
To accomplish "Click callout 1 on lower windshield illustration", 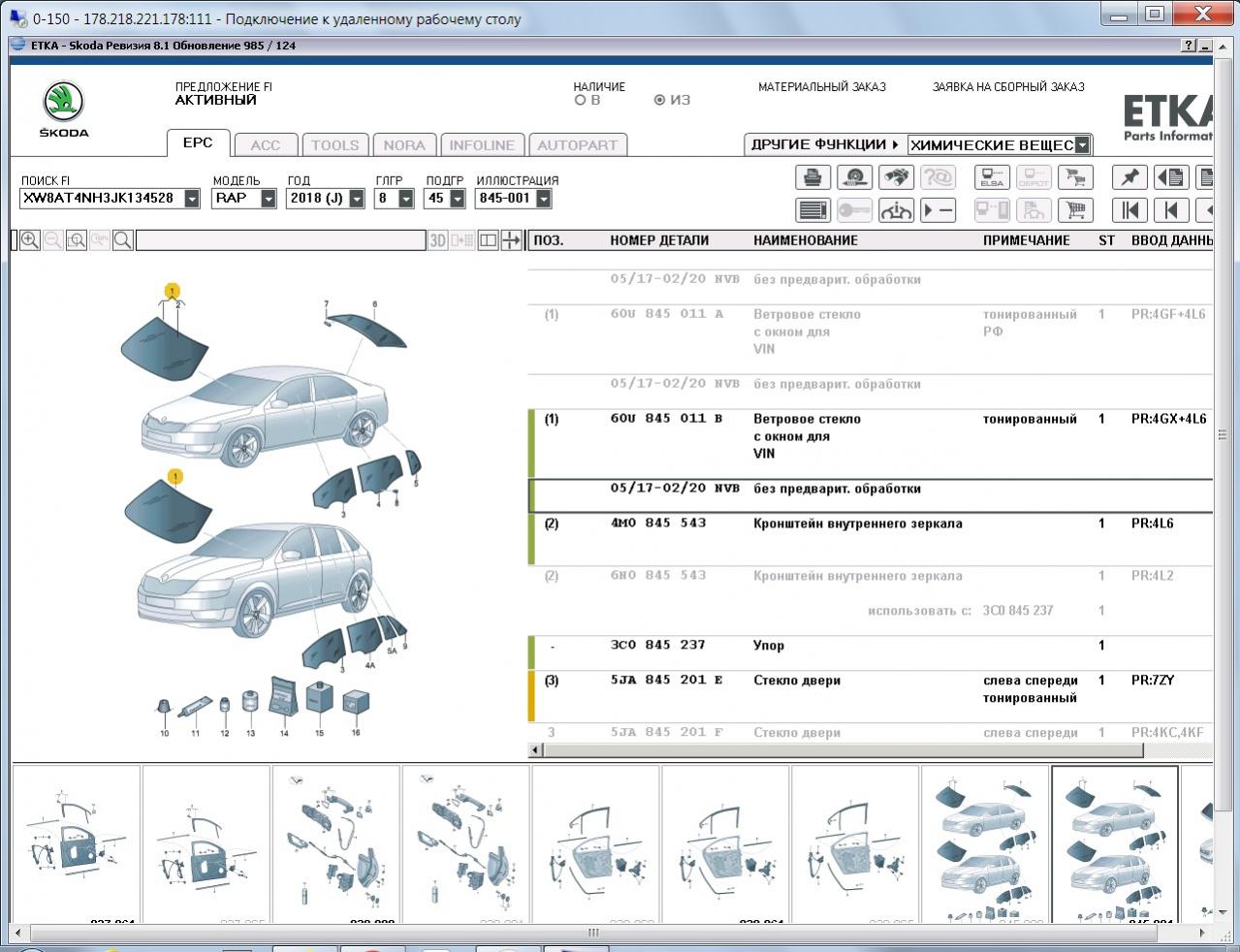I will pyautogui.click(x=175, y=477).
